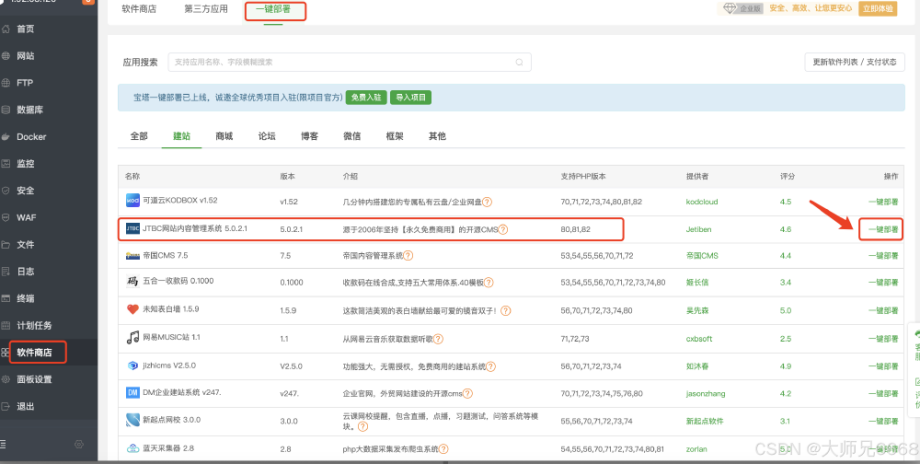Select the 微信 category tab
The height and width of the screenshot is (464, 920).
[x=352, y=136]
